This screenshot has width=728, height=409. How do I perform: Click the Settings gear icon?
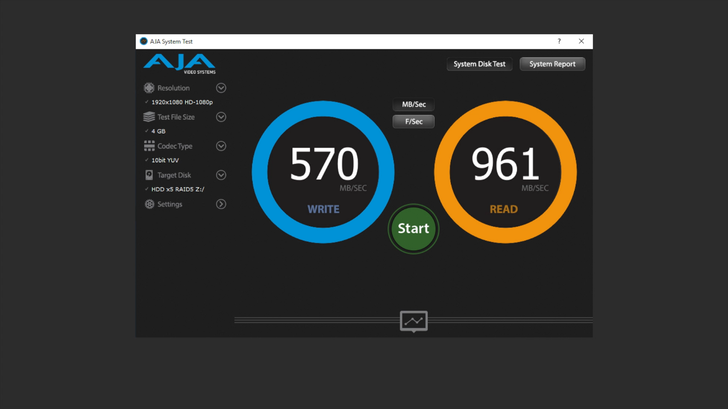(x=149, y=204)
